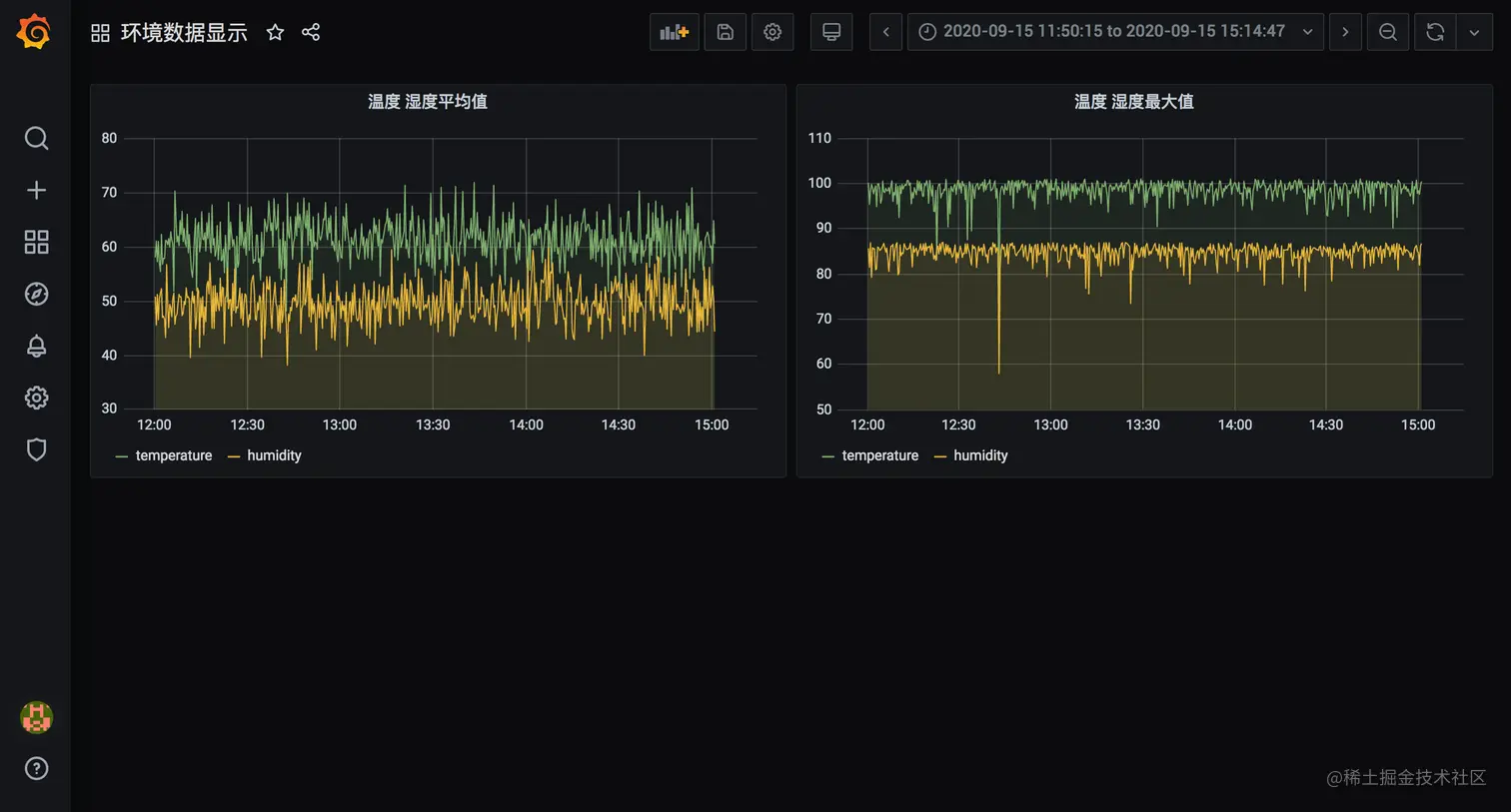Screen dimensions: 1511x812
Task: Open the 温度 湿度平均值 panel title menu
Action: [428, 101]
